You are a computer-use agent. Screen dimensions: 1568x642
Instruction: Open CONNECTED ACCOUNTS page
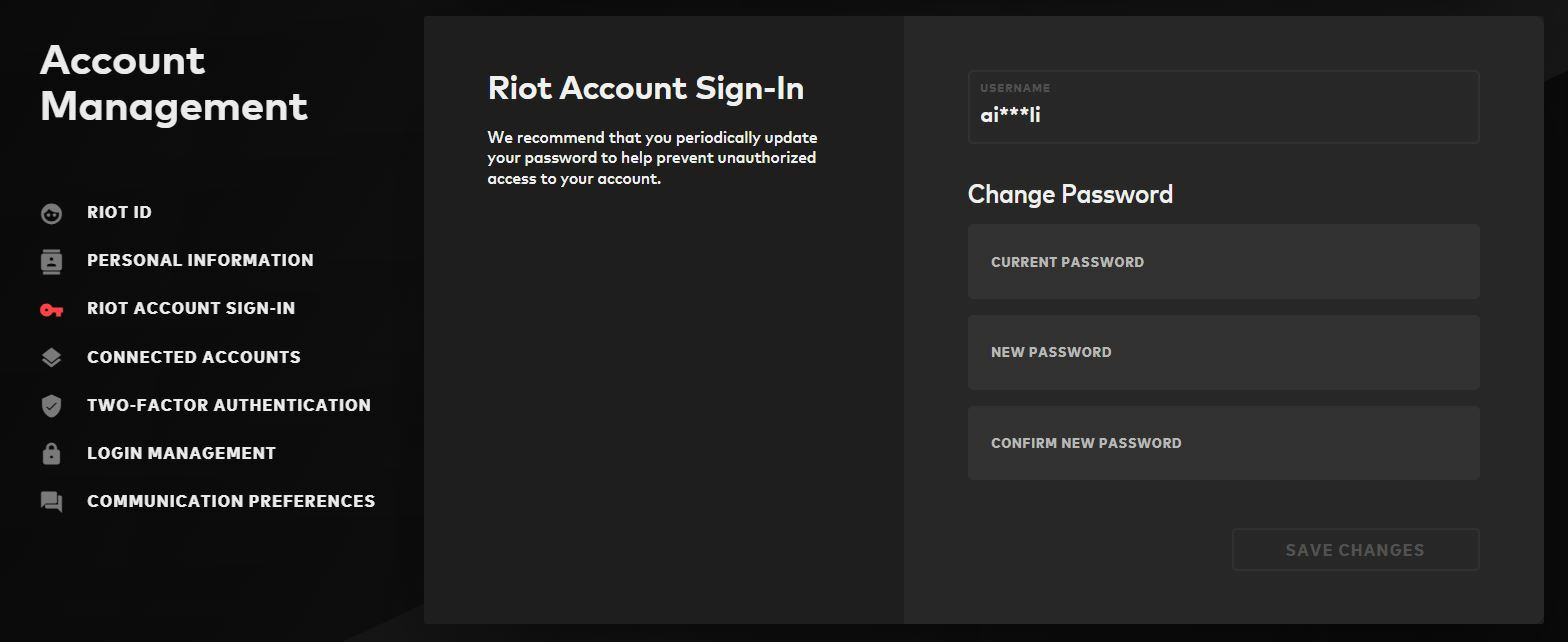194,357
